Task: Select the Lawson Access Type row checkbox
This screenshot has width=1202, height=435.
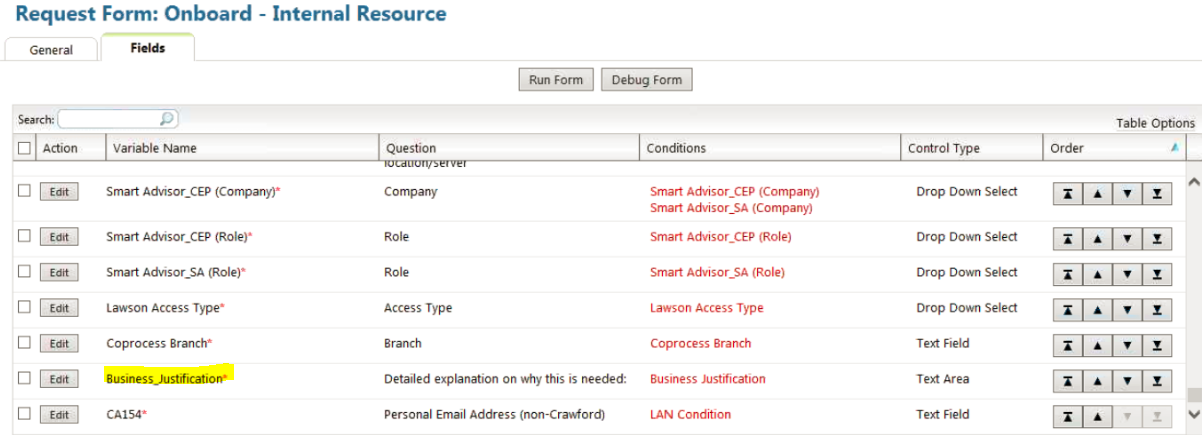Action: [x=24, y=307]
